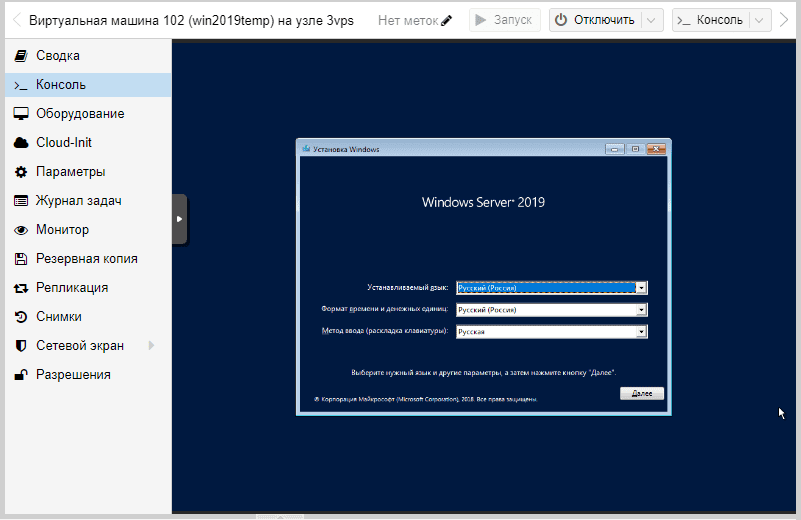Edit tags with the pencil icon
The image size is (801, 520).
446,20
